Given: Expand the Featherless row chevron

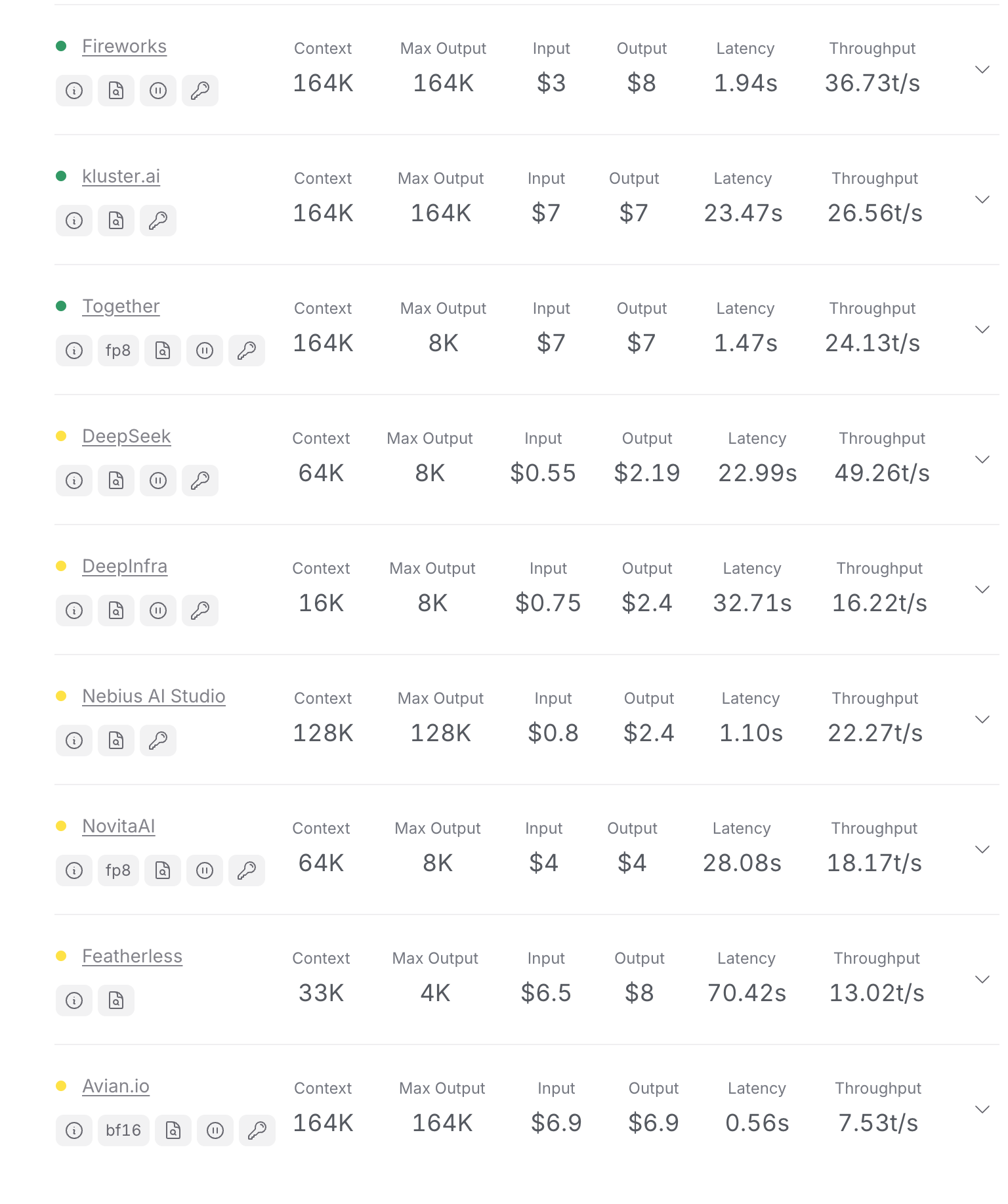Looking at the screenshot, I should pos(982,979).
